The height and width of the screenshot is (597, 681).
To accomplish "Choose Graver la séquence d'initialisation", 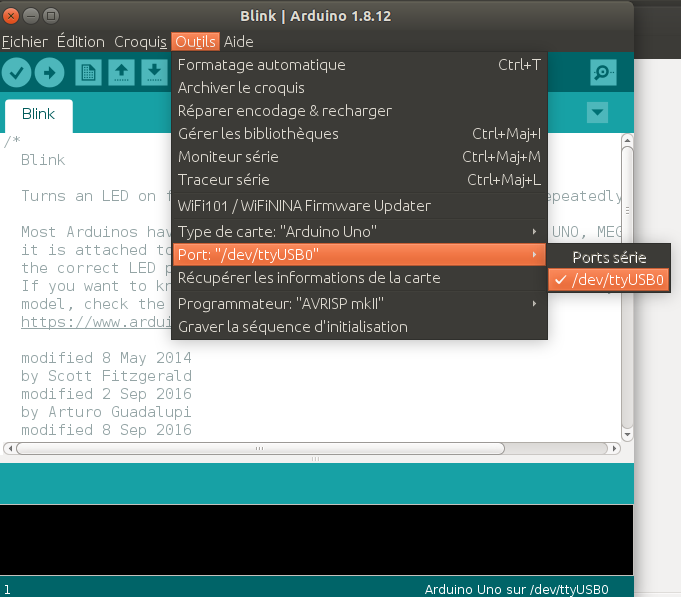I will (x=359, y=327).
